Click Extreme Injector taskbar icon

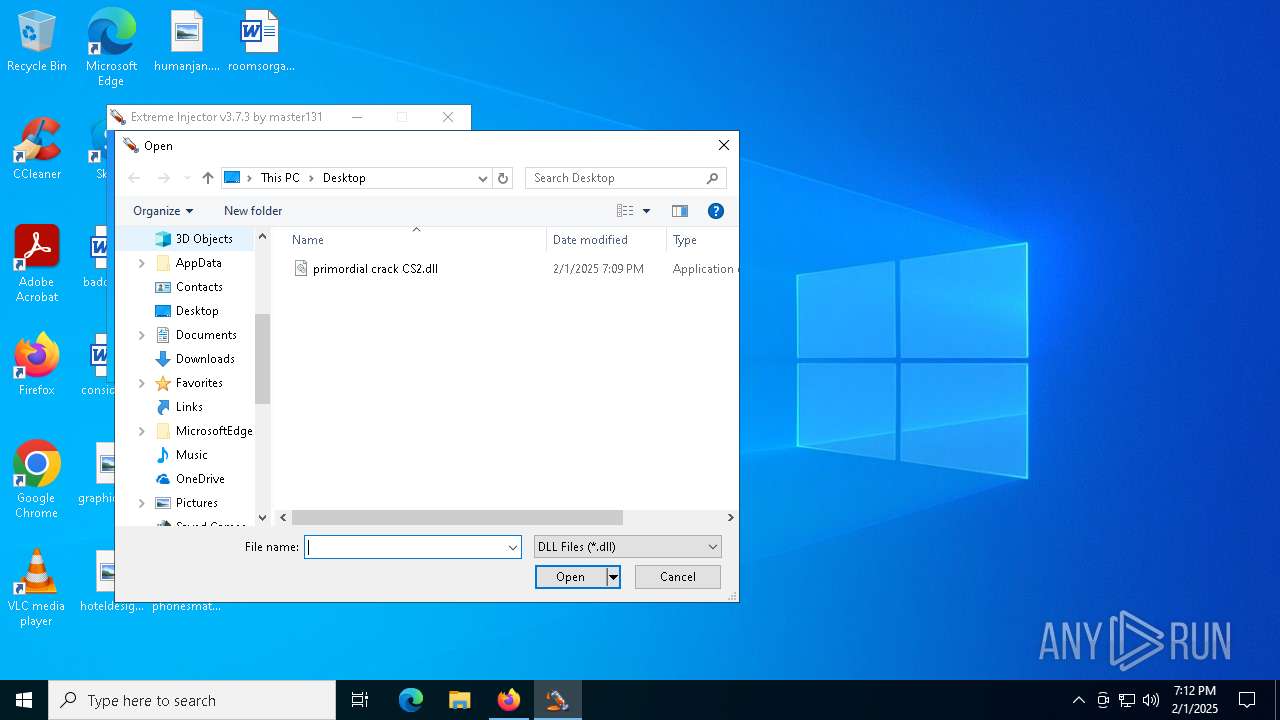(x=557, y=700)
